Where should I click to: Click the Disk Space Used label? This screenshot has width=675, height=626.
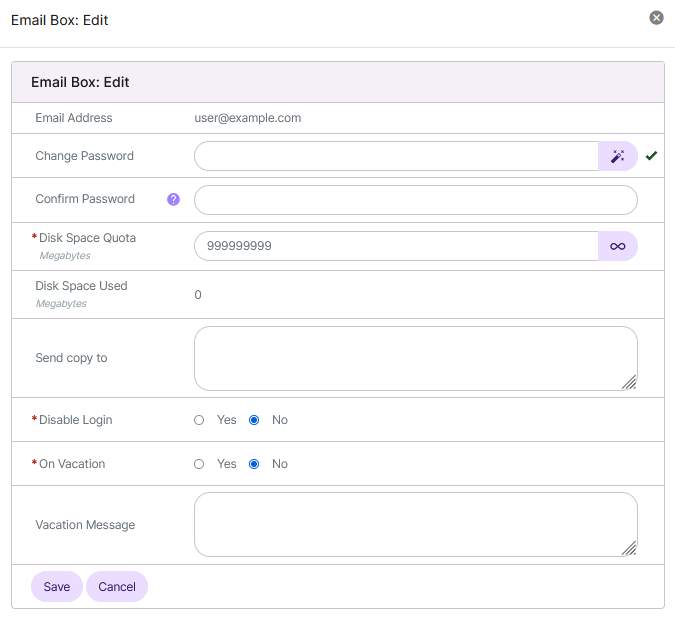pyautogui.click(x=81, y=286)
